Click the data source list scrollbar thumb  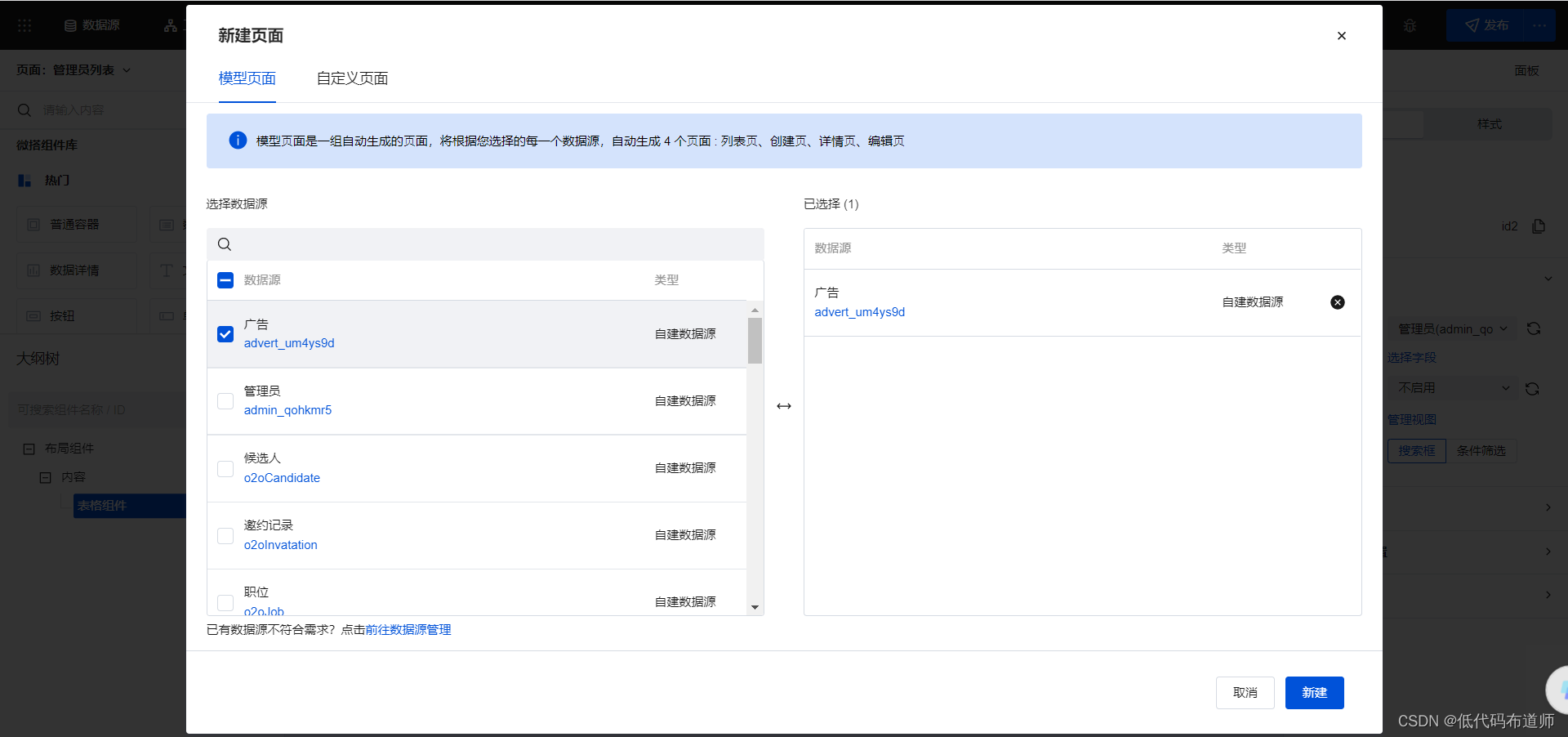pyautogui.click(x=755, y=340)
